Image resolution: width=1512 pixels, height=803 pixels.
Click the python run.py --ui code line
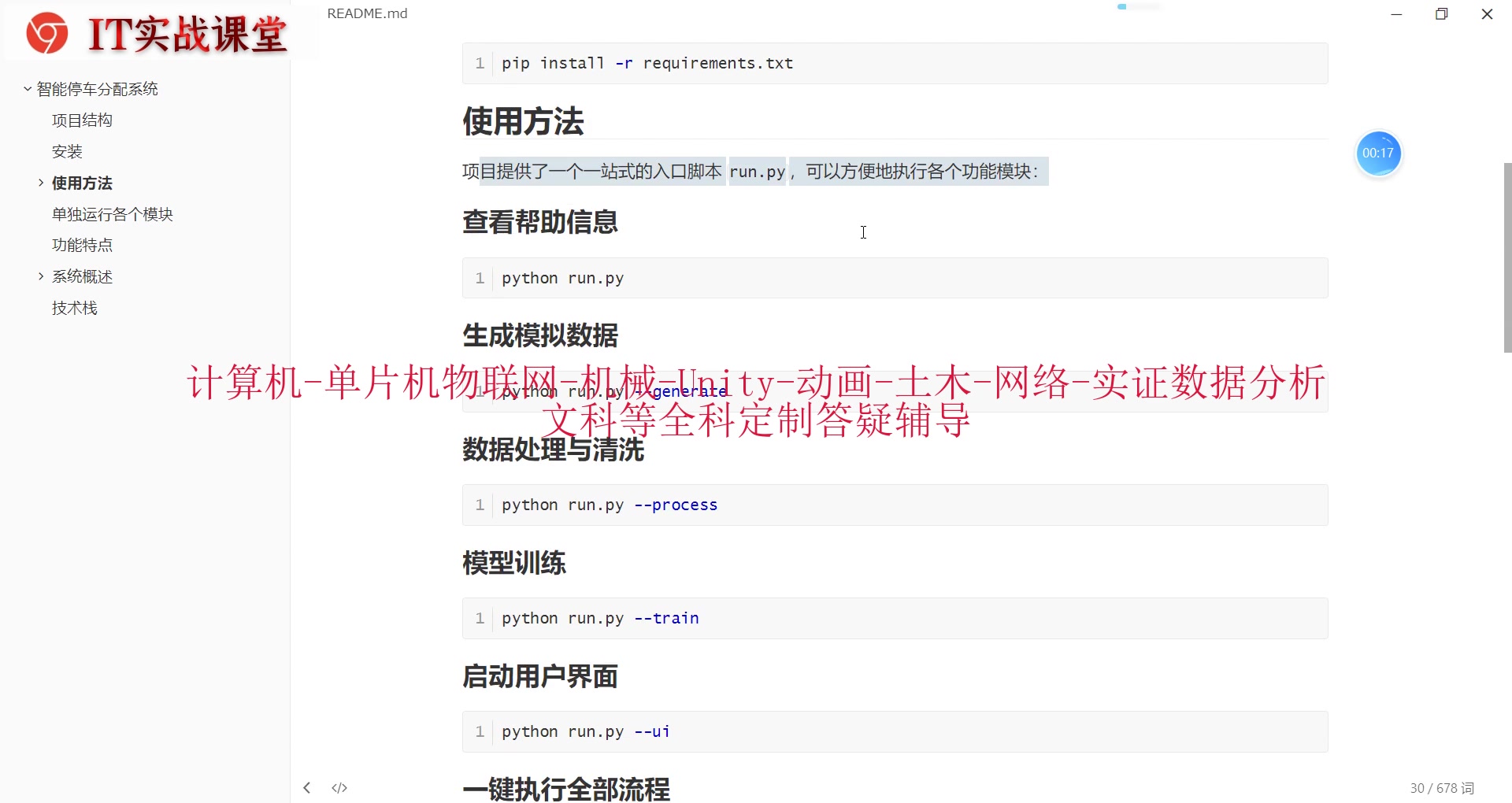[895, 731]
